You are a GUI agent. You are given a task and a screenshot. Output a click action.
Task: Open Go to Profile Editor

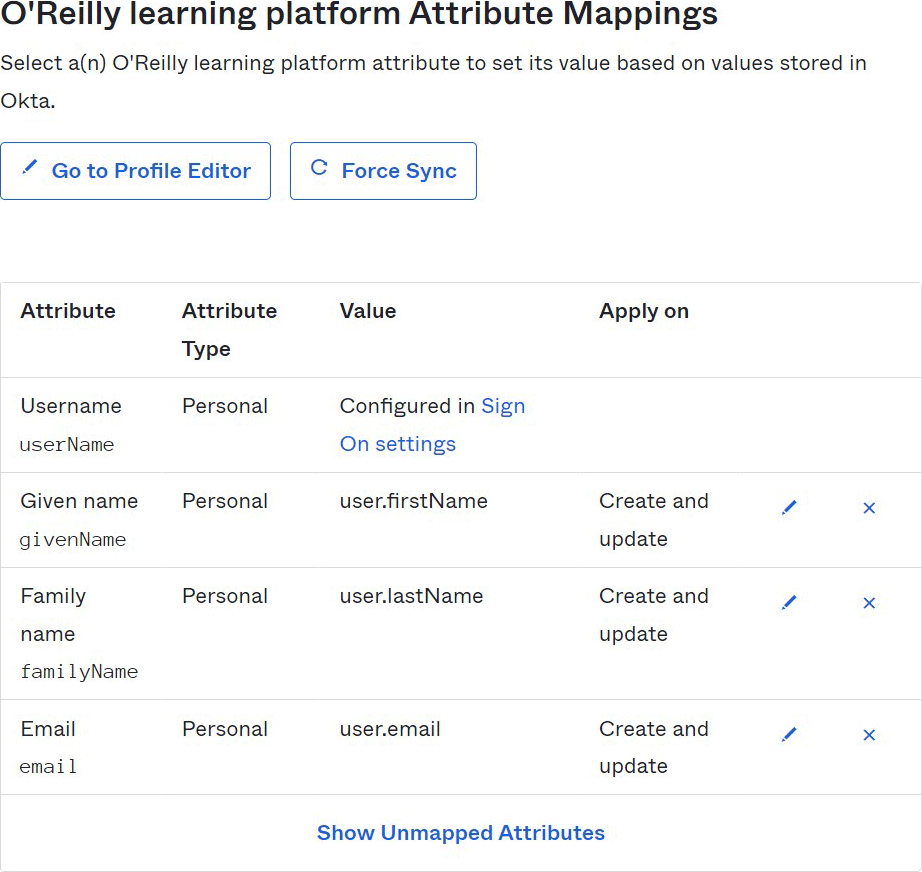click(136, 171)
